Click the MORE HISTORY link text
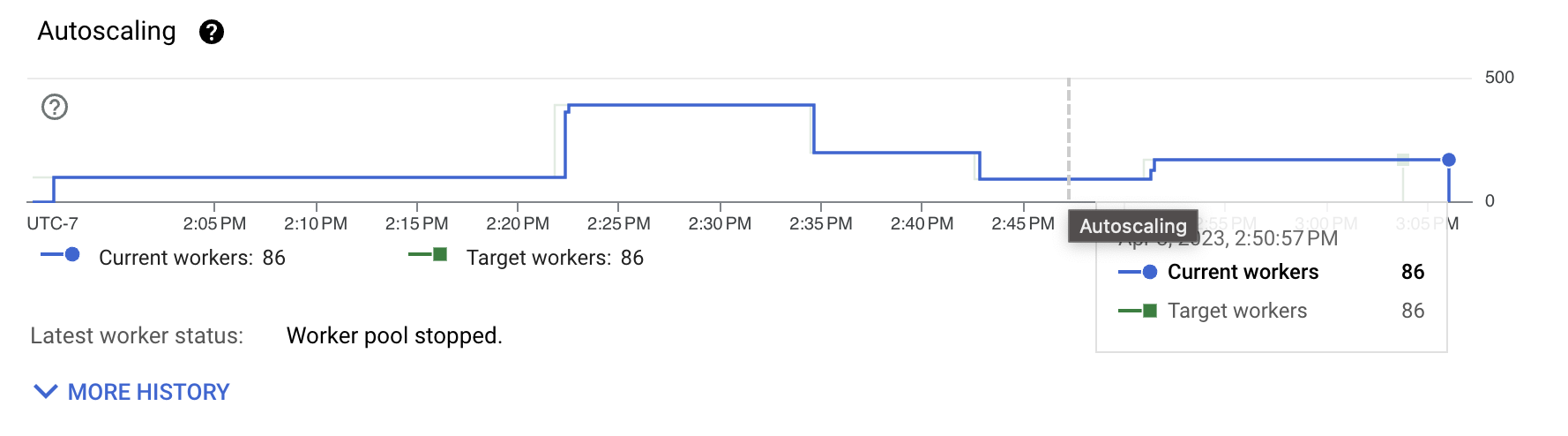 (x=148, y=392)
